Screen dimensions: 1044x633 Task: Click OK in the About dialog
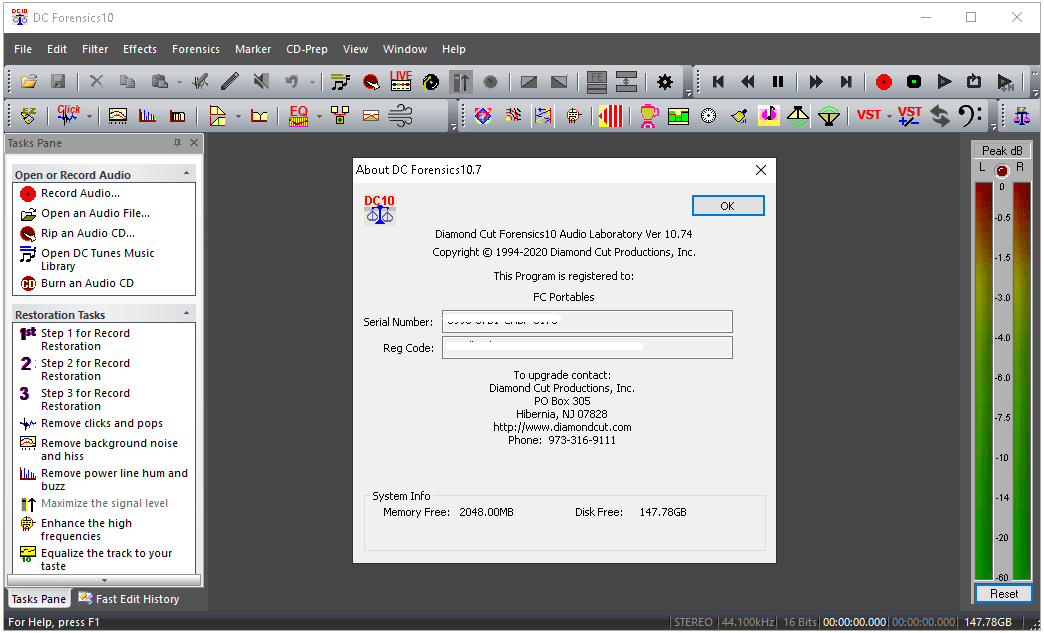tap(728, 206)
